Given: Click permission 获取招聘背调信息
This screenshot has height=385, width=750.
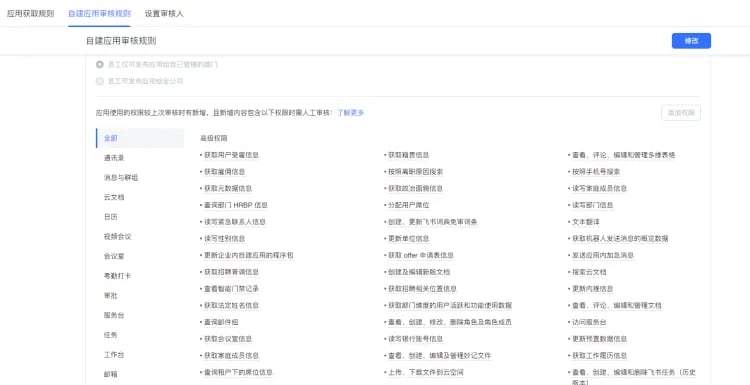Looking at the screenshot, I should (232, 272).
